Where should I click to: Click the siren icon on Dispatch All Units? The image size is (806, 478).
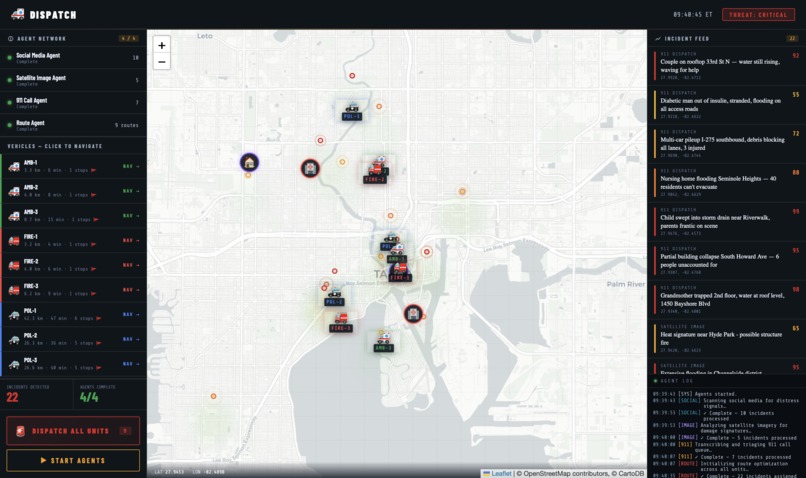click(x=20, y=431)
